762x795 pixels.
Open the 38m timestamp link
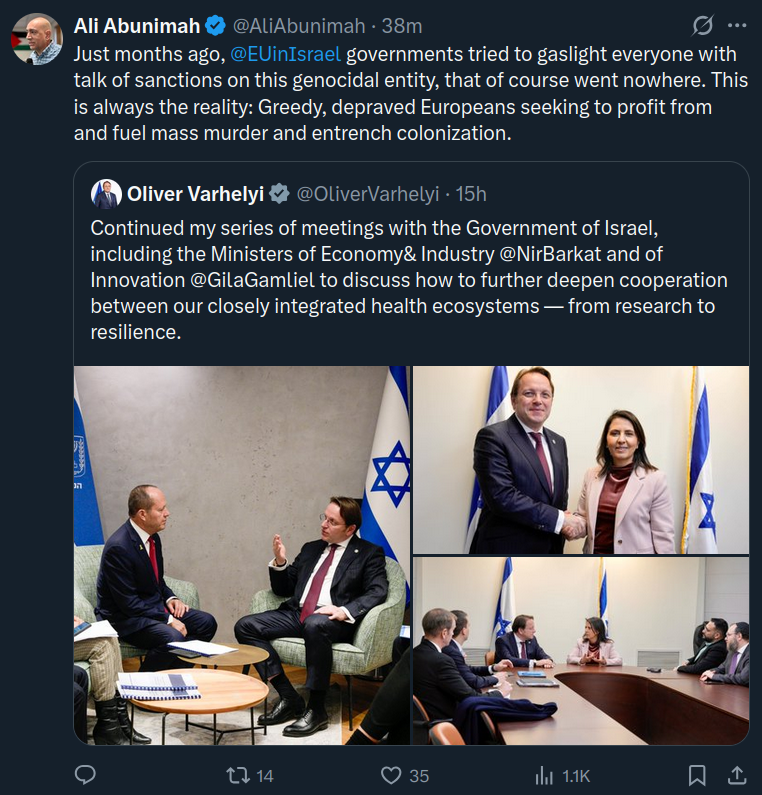click(x=403, y=26)
